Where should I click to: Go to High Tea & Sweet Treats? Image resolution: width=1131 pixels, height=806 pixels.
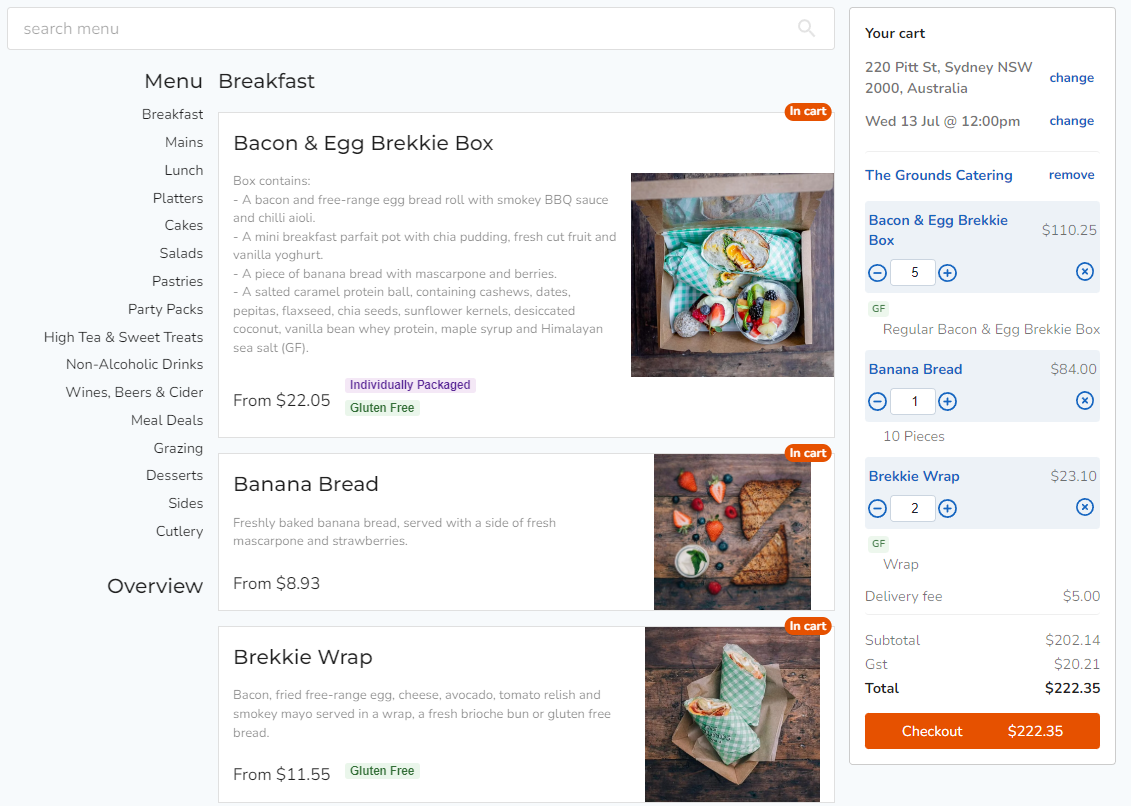click(x=123, y=337)
